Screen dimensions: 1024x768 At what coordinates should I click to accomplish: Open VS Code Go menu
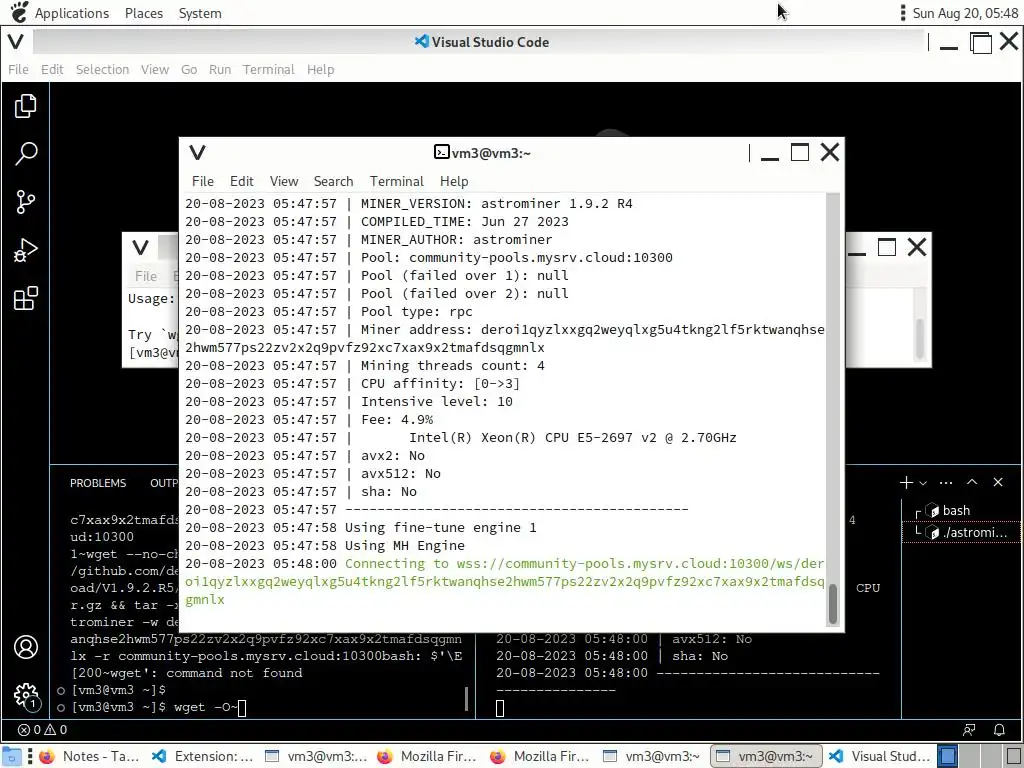click(189, 69)
